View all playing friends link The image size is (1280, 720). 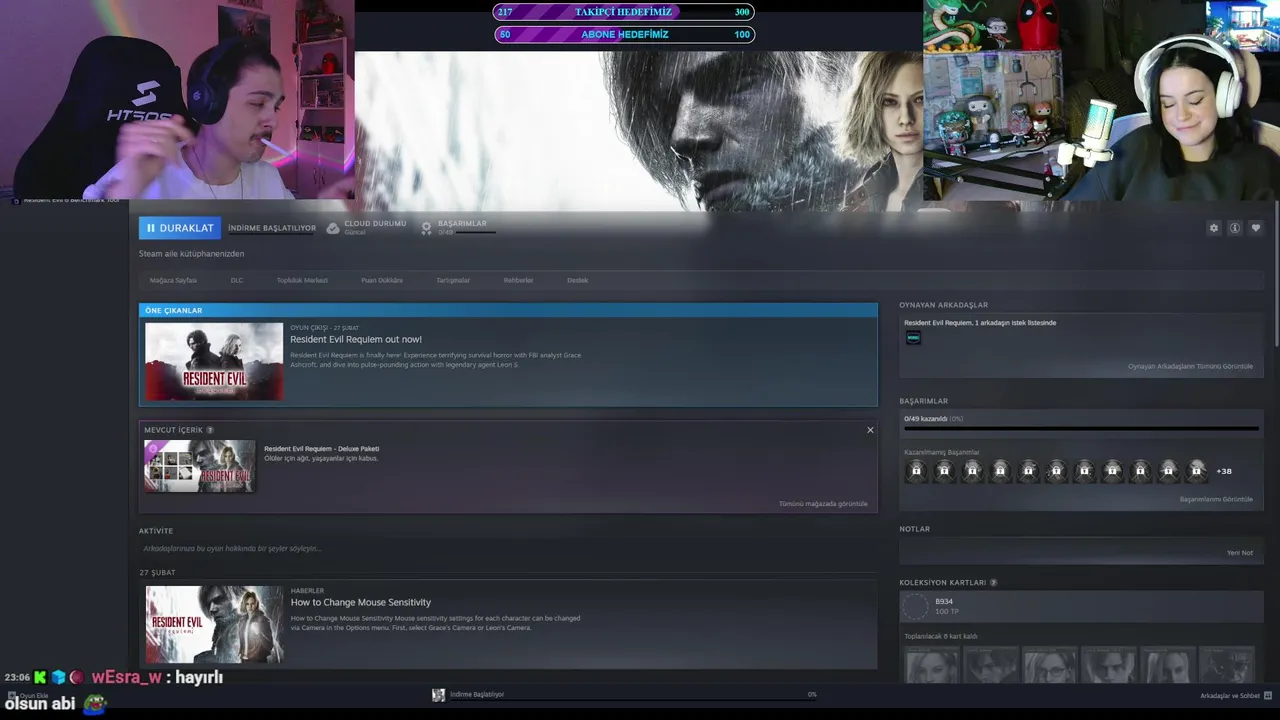tap(1190, 366)
